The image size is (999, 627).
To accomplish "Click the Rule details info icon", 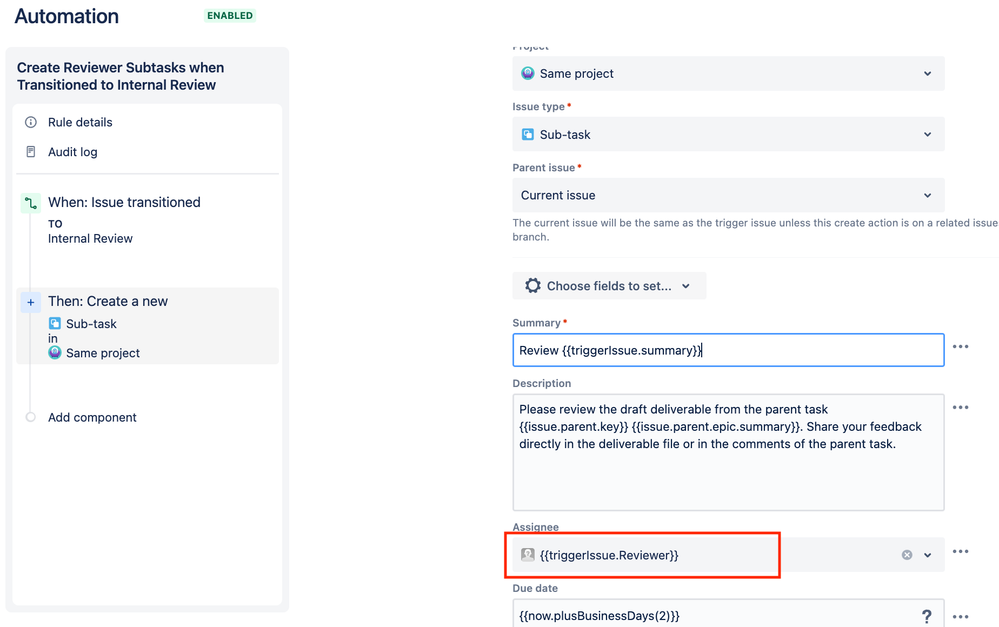I will (31, 122).
